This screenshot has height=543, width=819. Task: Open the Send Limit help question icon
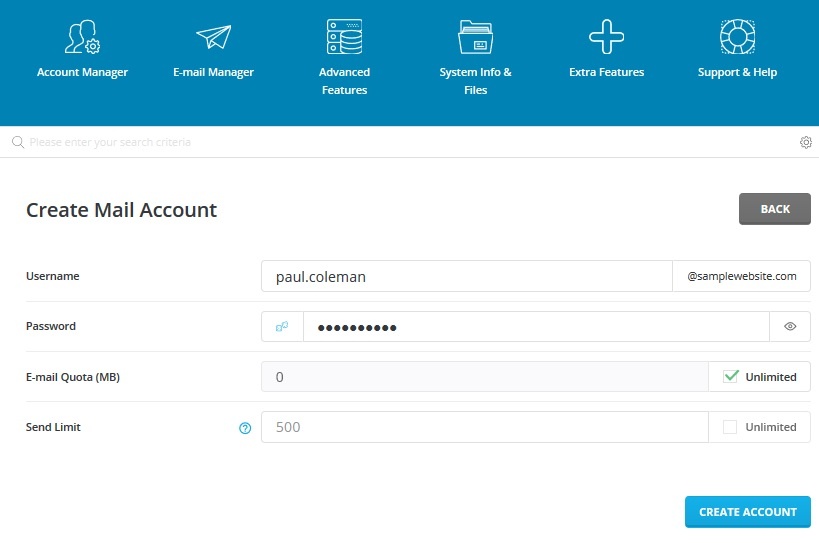245,428
